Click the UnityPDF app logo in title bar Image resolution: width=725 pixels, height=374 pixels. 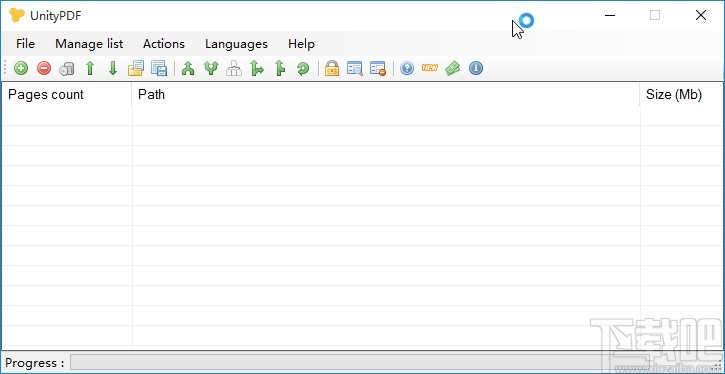coord(17,15)
